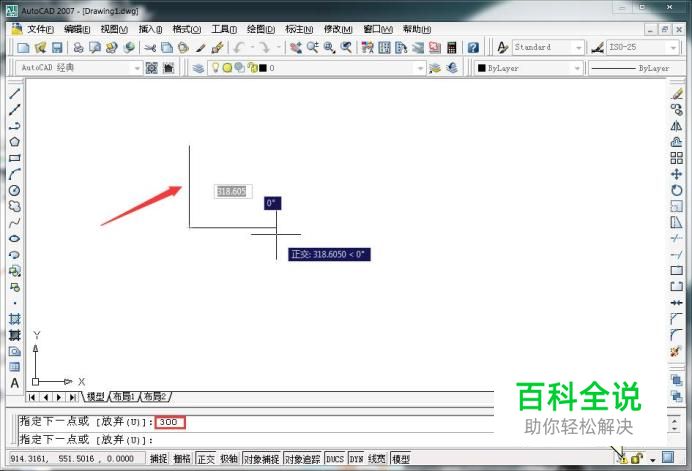Click the Erase tool in Modify toolbar
The height and width of the screenshot is (471, 692).
(677, 94)
